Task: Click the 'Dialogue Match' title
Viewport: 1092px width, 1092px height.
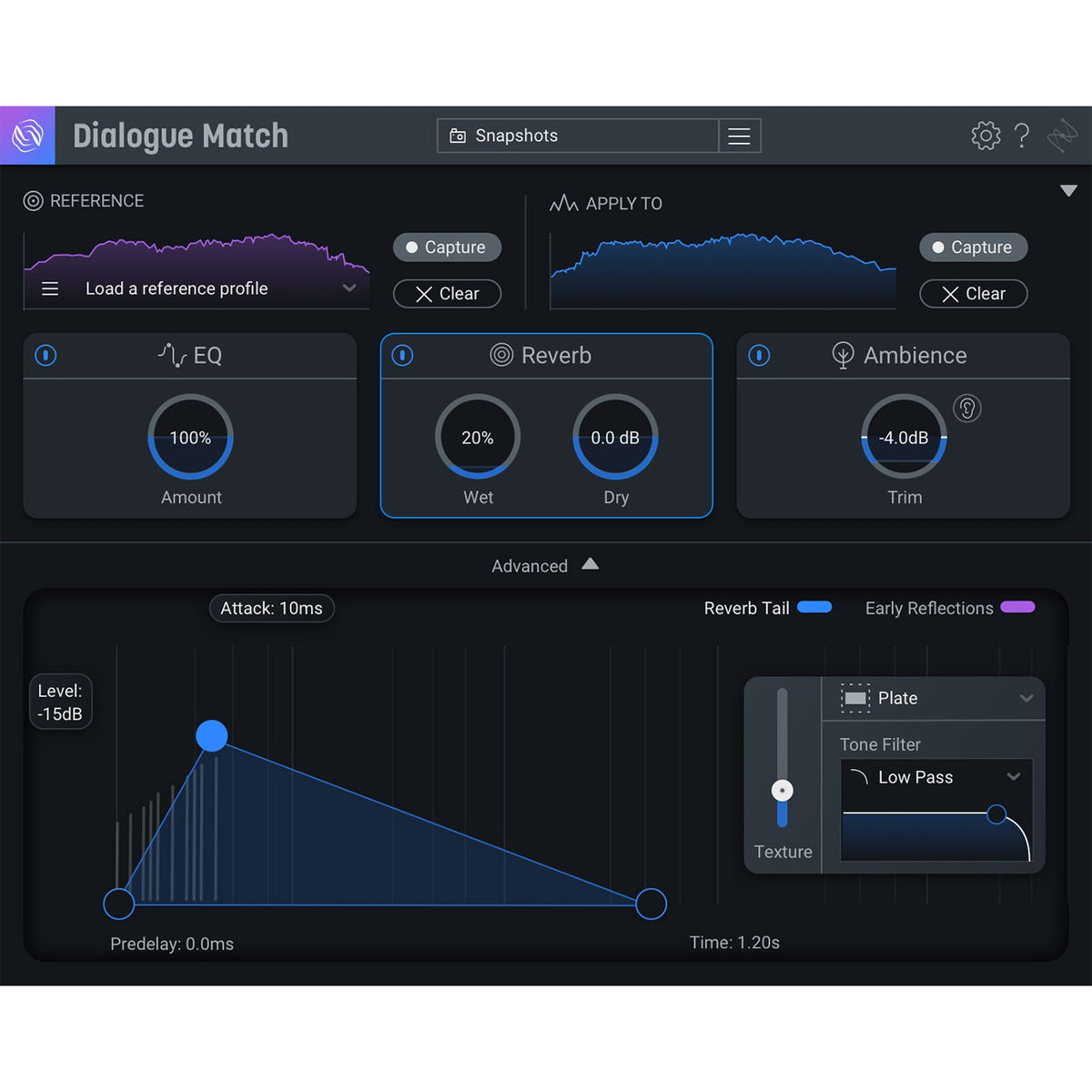Action: coord(180,136)
